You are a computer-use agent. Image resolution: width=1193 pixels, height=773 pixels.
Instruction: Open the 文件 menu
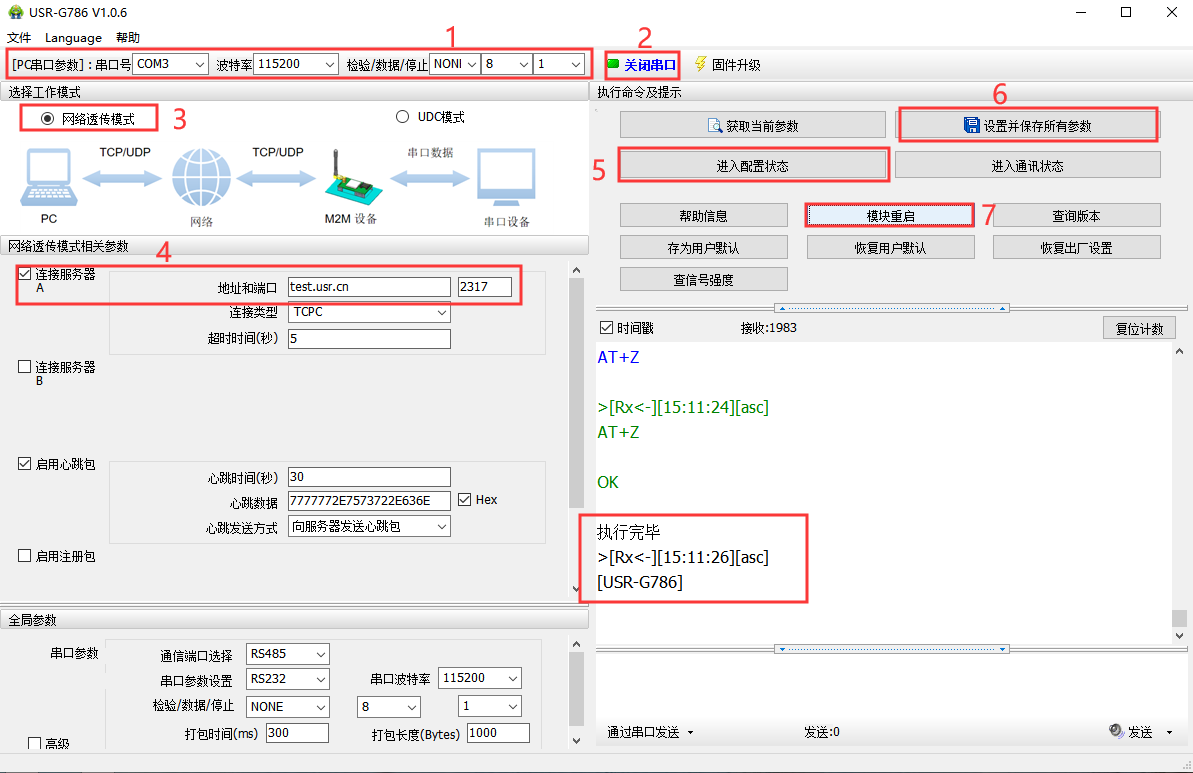click(x=19, y=38)
